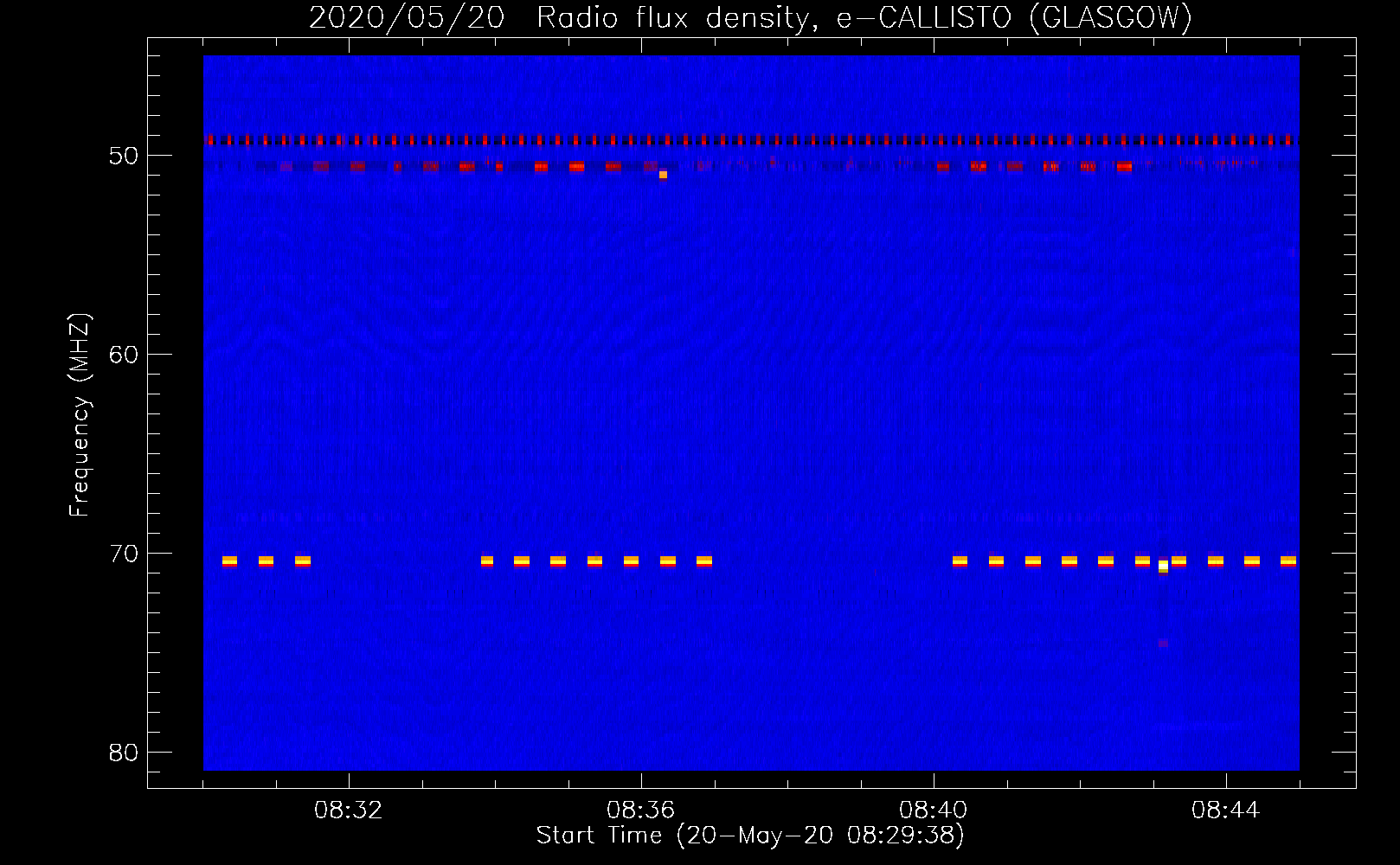Click the 08:32 time tick label
This screenshot has width=1400, height=865.
349,811
